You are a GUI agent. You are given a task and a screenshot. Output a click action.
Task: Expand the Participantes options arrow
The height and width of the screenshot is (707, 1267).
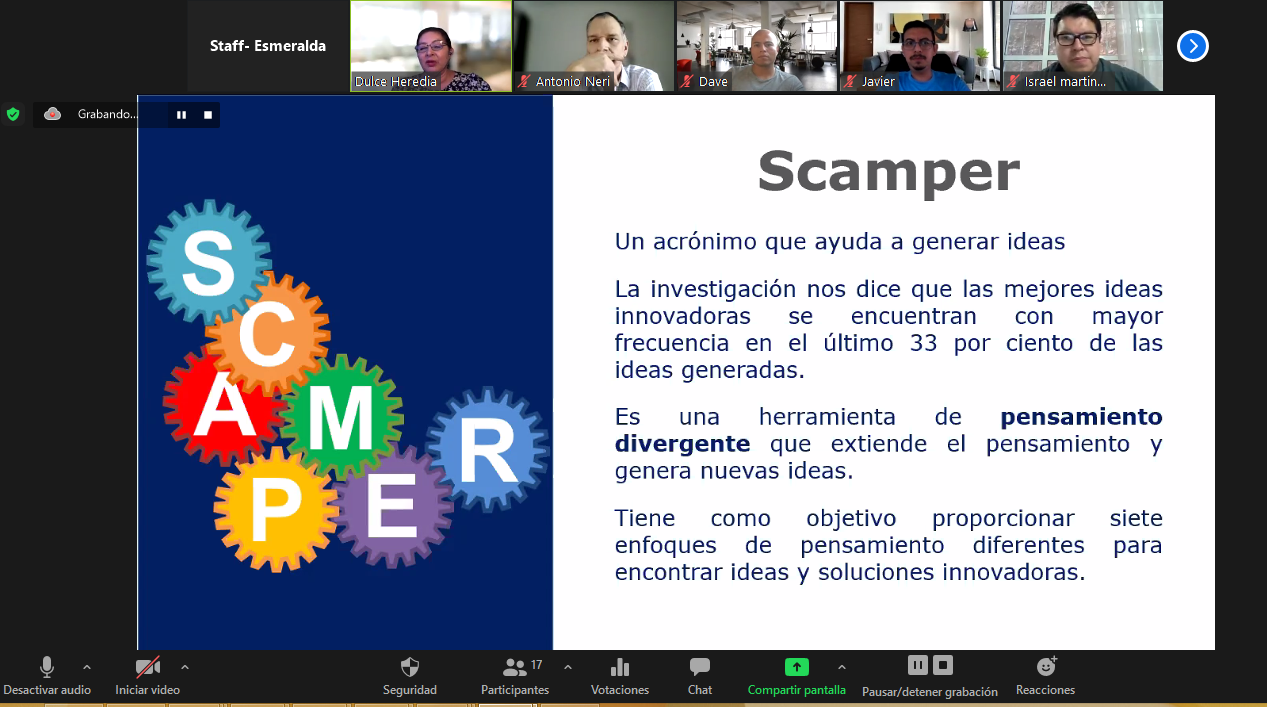click(x=568, y=667)
